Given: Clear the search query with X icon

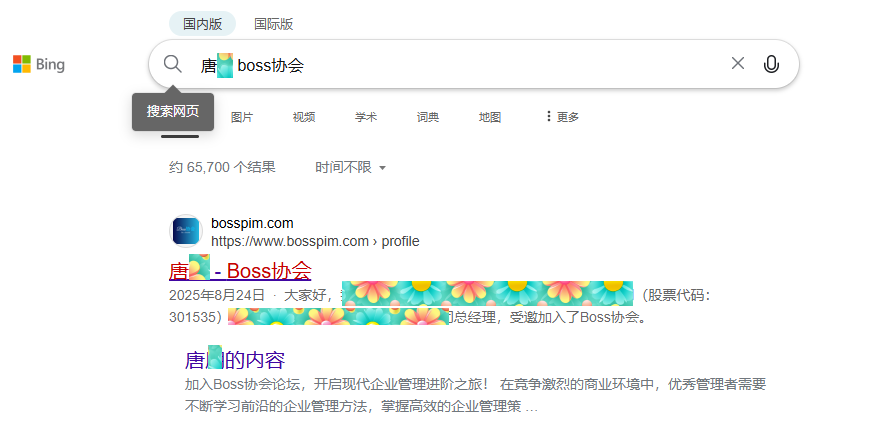Looking at the screenshot, I should [737, 63].
